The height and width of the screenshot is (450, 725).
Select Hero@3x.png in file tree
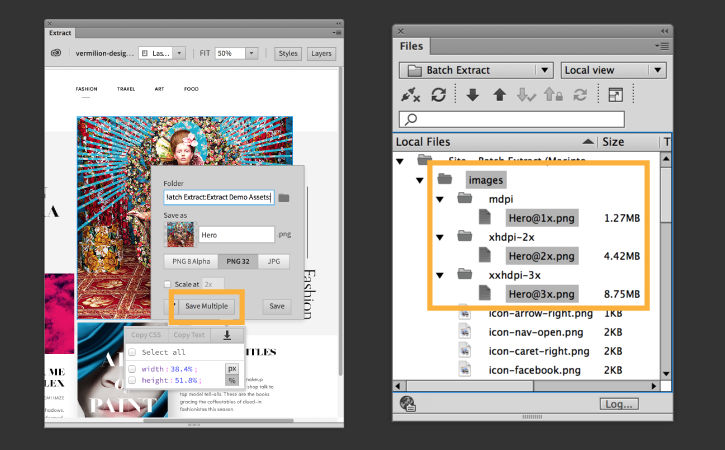[541, 294]
